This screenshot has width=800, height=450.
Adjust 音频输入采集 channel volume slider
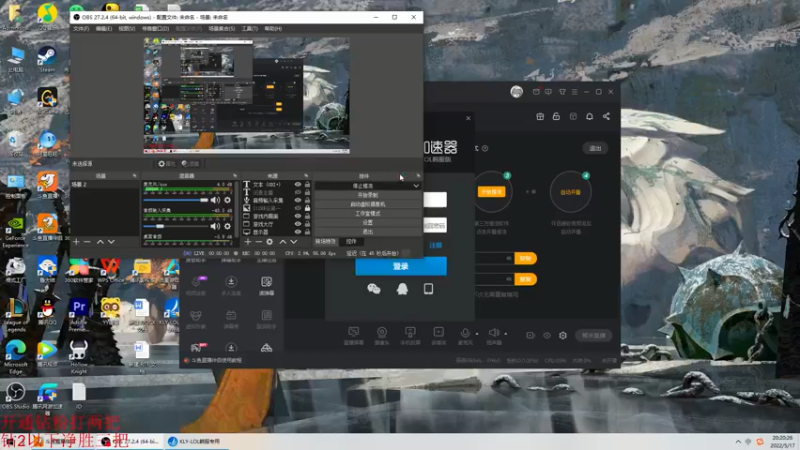(x=176, y=226)
